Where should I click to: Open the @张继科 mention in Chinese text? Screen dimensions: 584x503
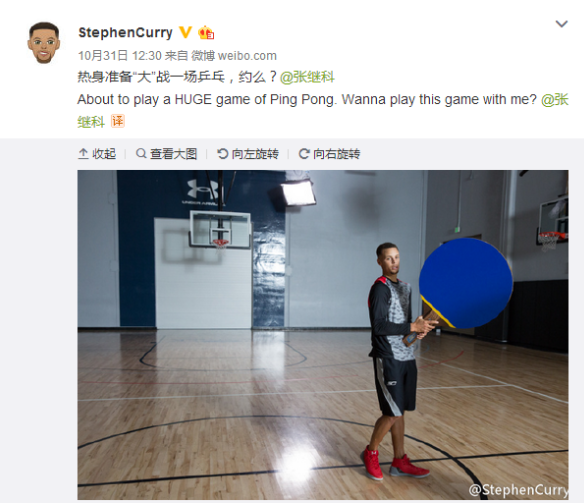[x=307, y=77]
